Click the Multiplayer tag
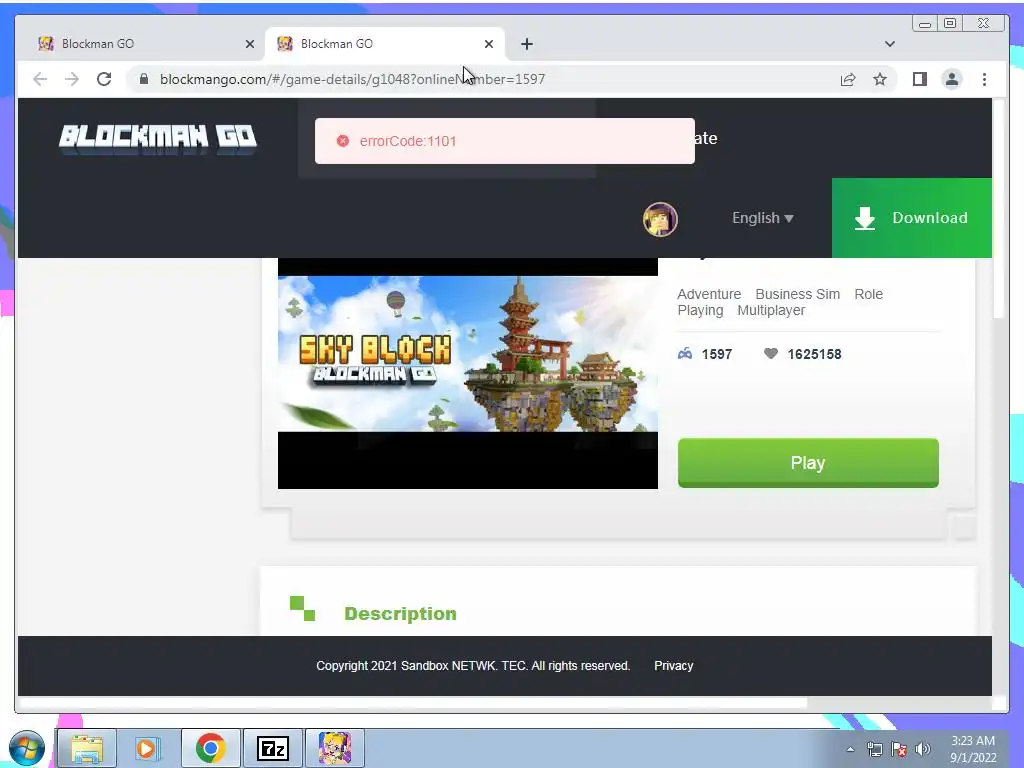This screenshot has width=1024, height=768. (771, 310)
